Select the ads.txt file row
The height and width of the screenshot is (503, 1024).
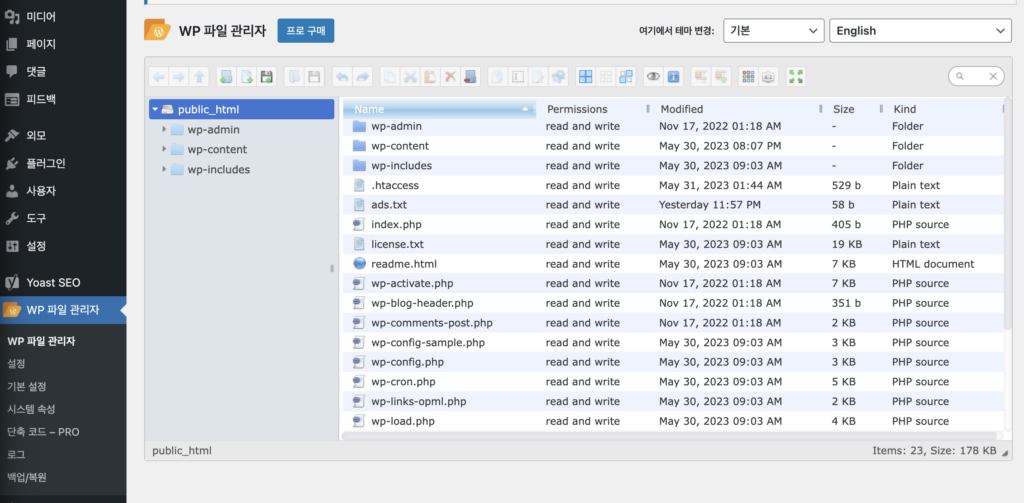674,205
